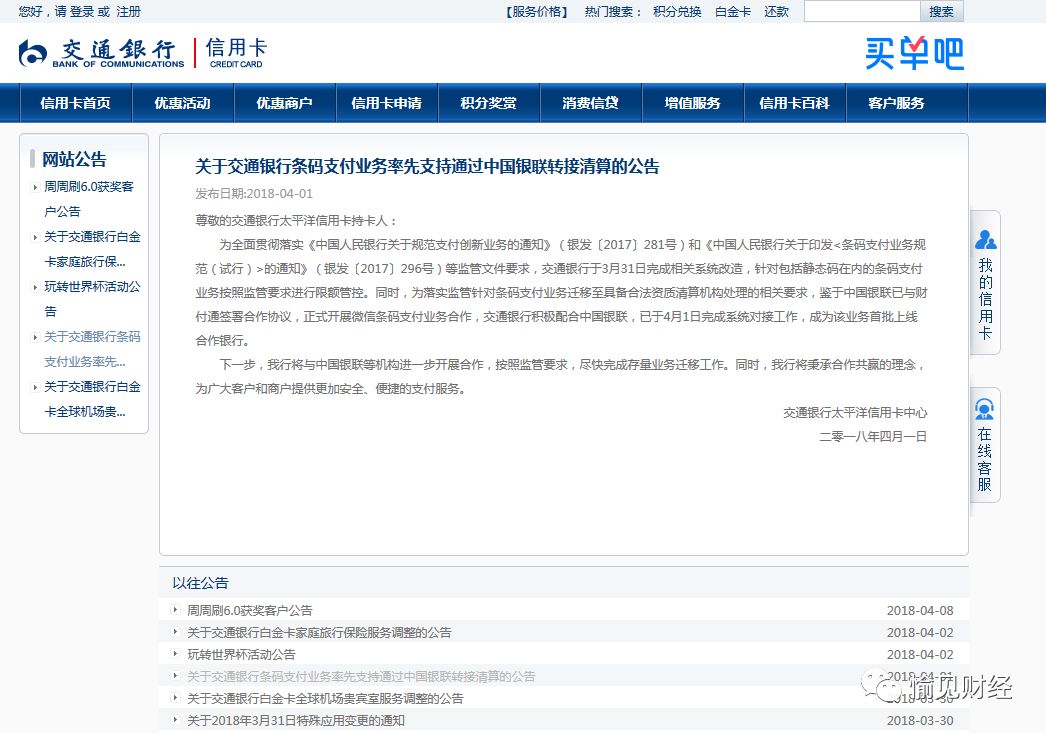This screenshot has width=1046, height=733.
Task: Open sidebar notice 关于交通银行白金卡全球机场贵...
Action: [92, 399]
